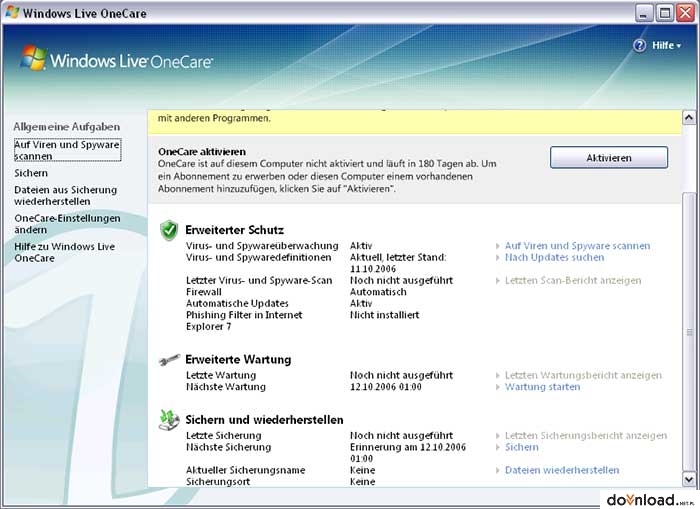Click Nach Updates suchen link
This screenshot has width=700, height=509.
tap(554, 258)
